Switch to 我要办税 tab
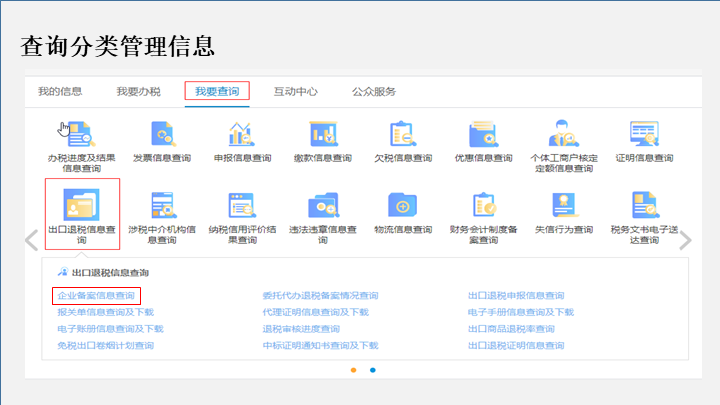Screen dimensions: 720x405 (138, 91)
